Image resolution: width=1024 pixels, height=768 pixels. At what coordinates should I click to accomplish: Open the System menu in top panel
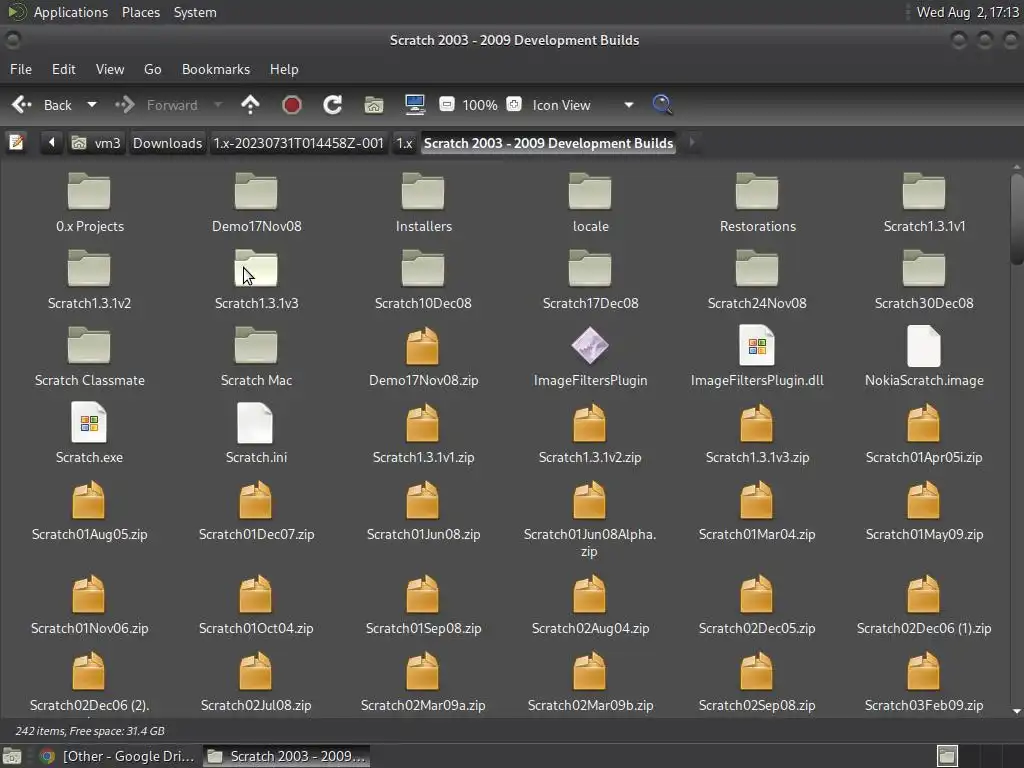tap(195, 12)
